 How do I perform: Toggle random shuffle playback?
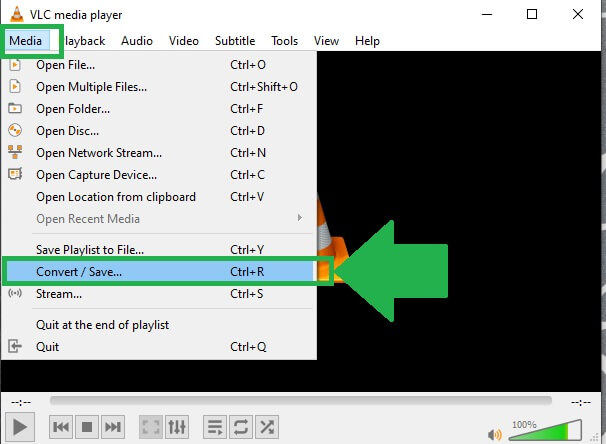click(267, 427)
